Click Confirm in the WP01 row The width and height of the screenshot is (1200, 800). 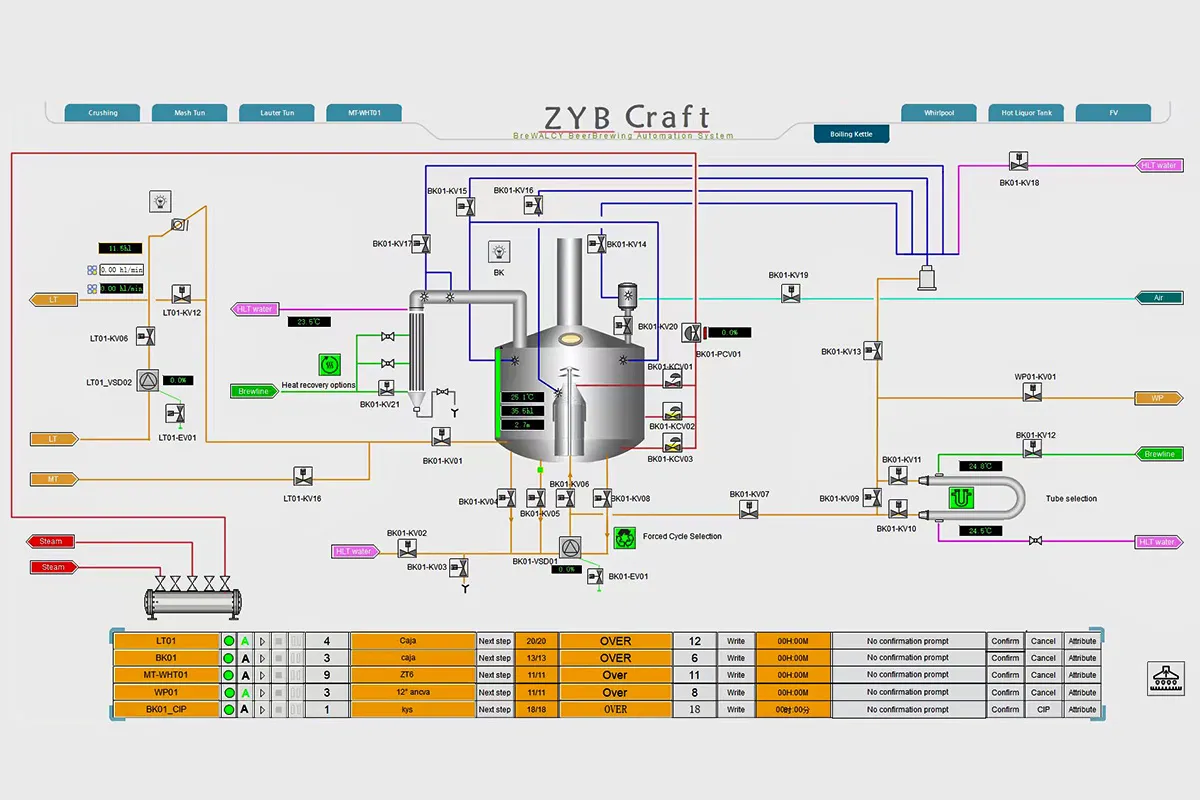1005,692
